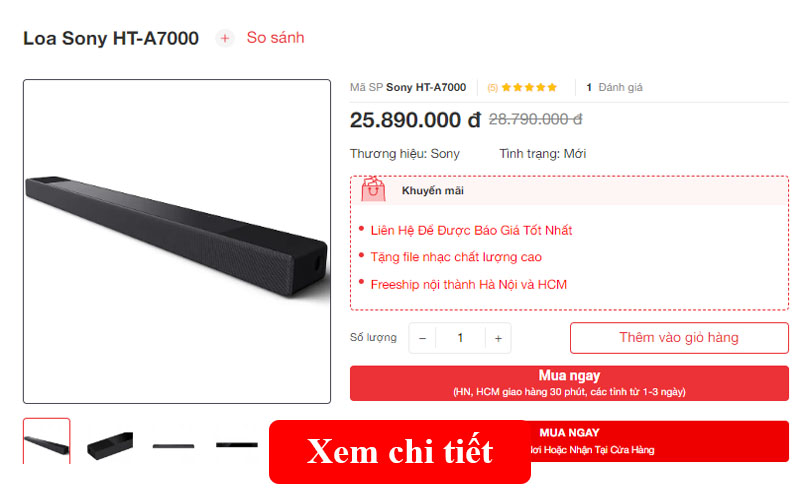This screenshot has height=494, width=800.
Task: Decrease quantity with the minus button
Action: click(422, 338)
